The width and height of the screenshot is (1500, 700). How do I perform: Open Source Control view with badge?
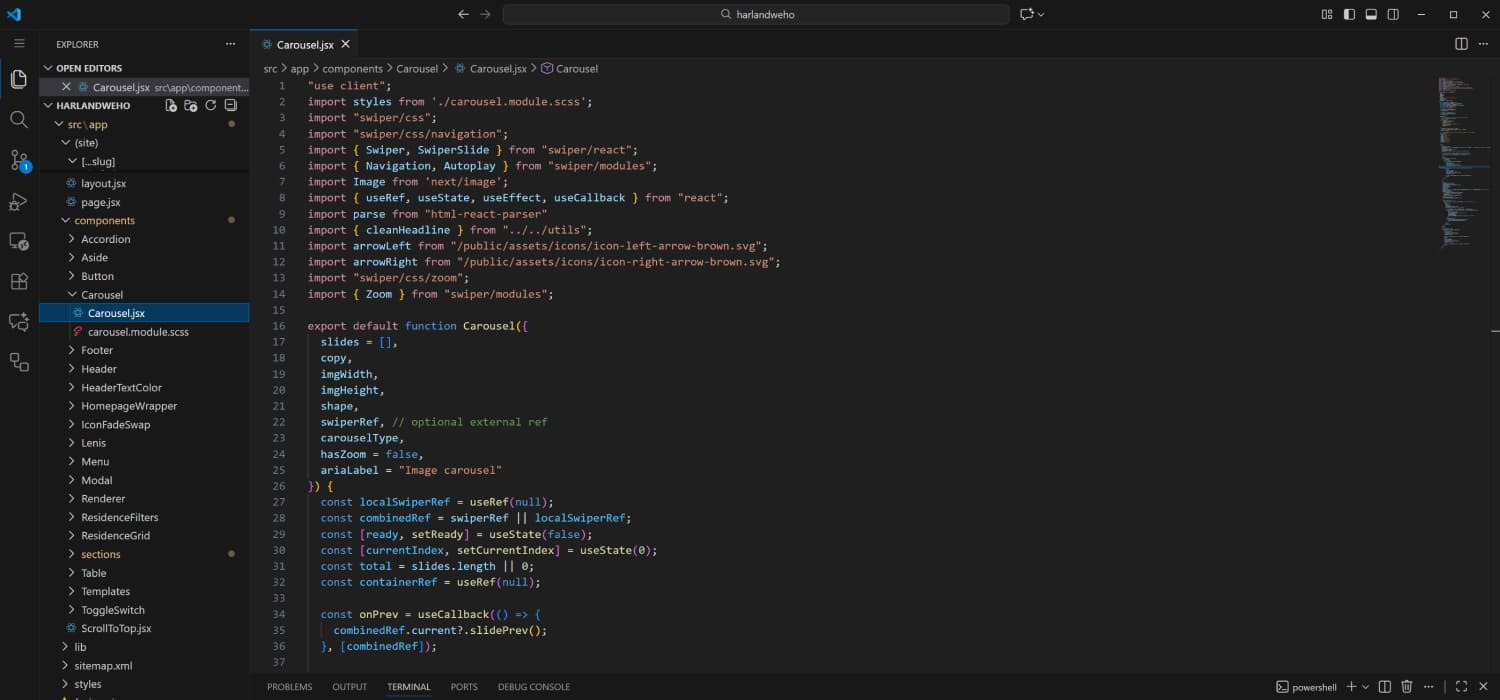point(19,160)
